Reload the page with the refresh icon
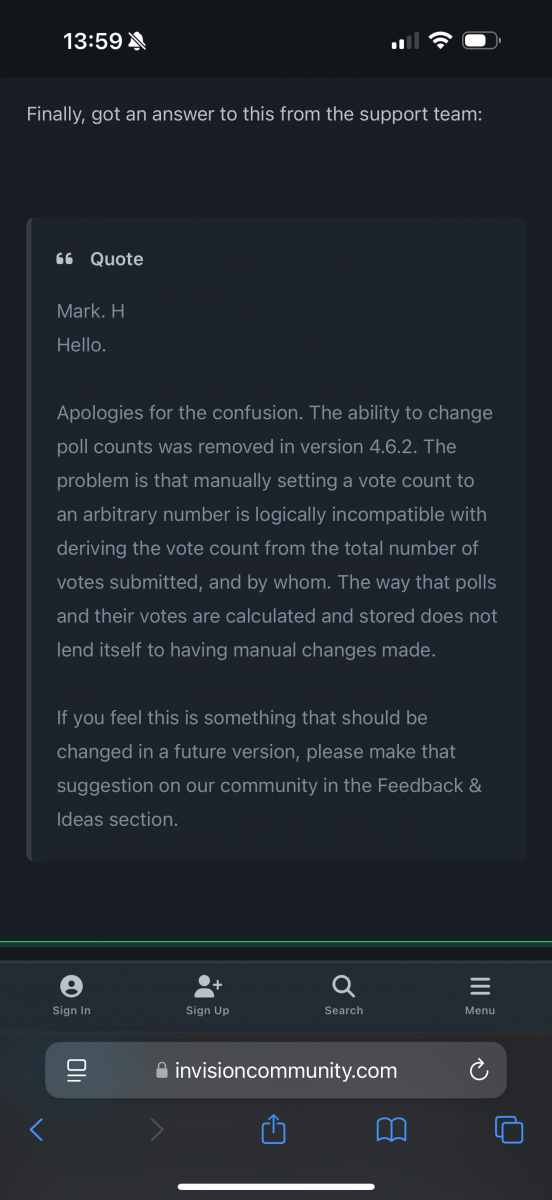Screen dimensions: 552x1200 point(478,1071)
